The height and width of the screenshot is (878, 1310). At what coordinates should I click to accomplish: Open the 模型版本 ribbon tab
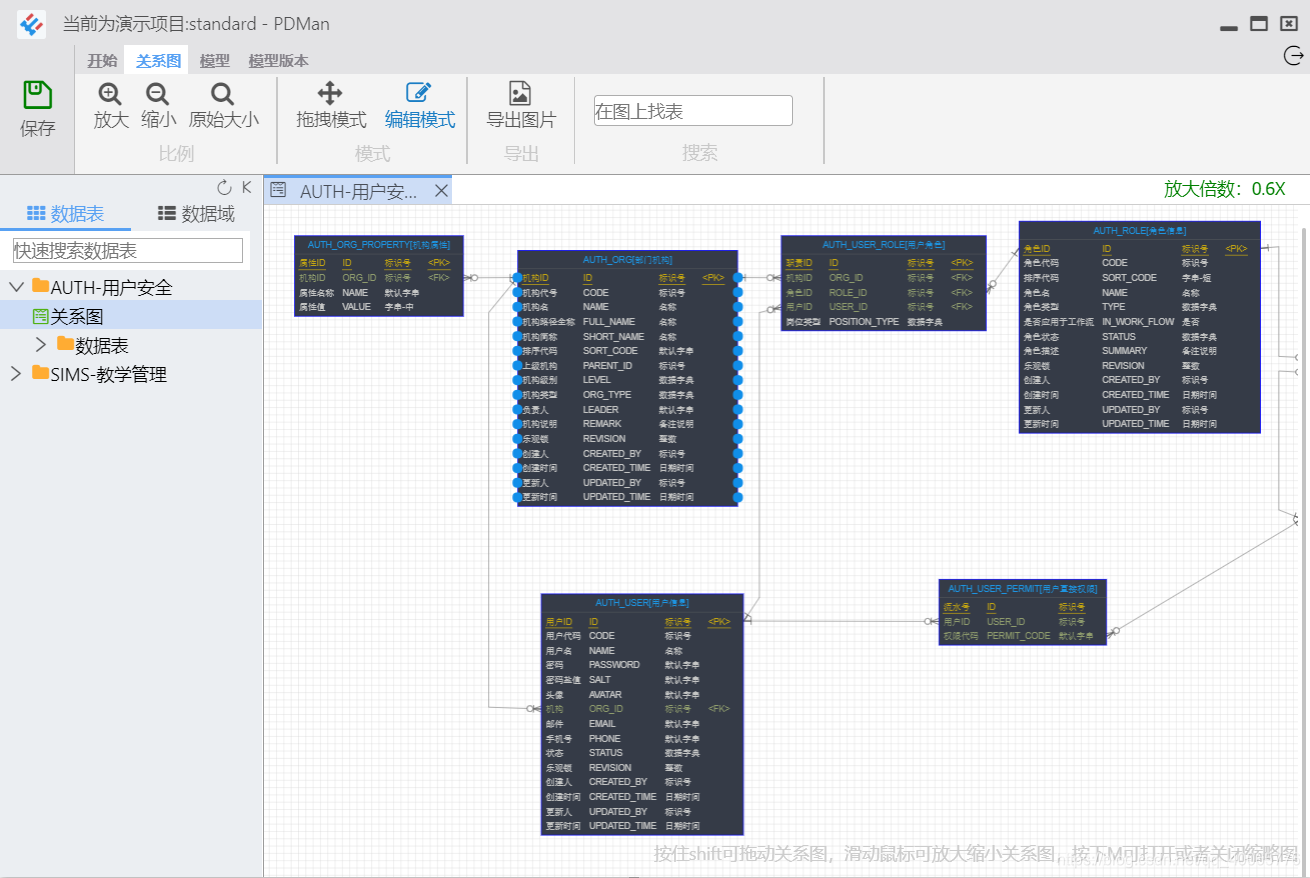(279, 61)
